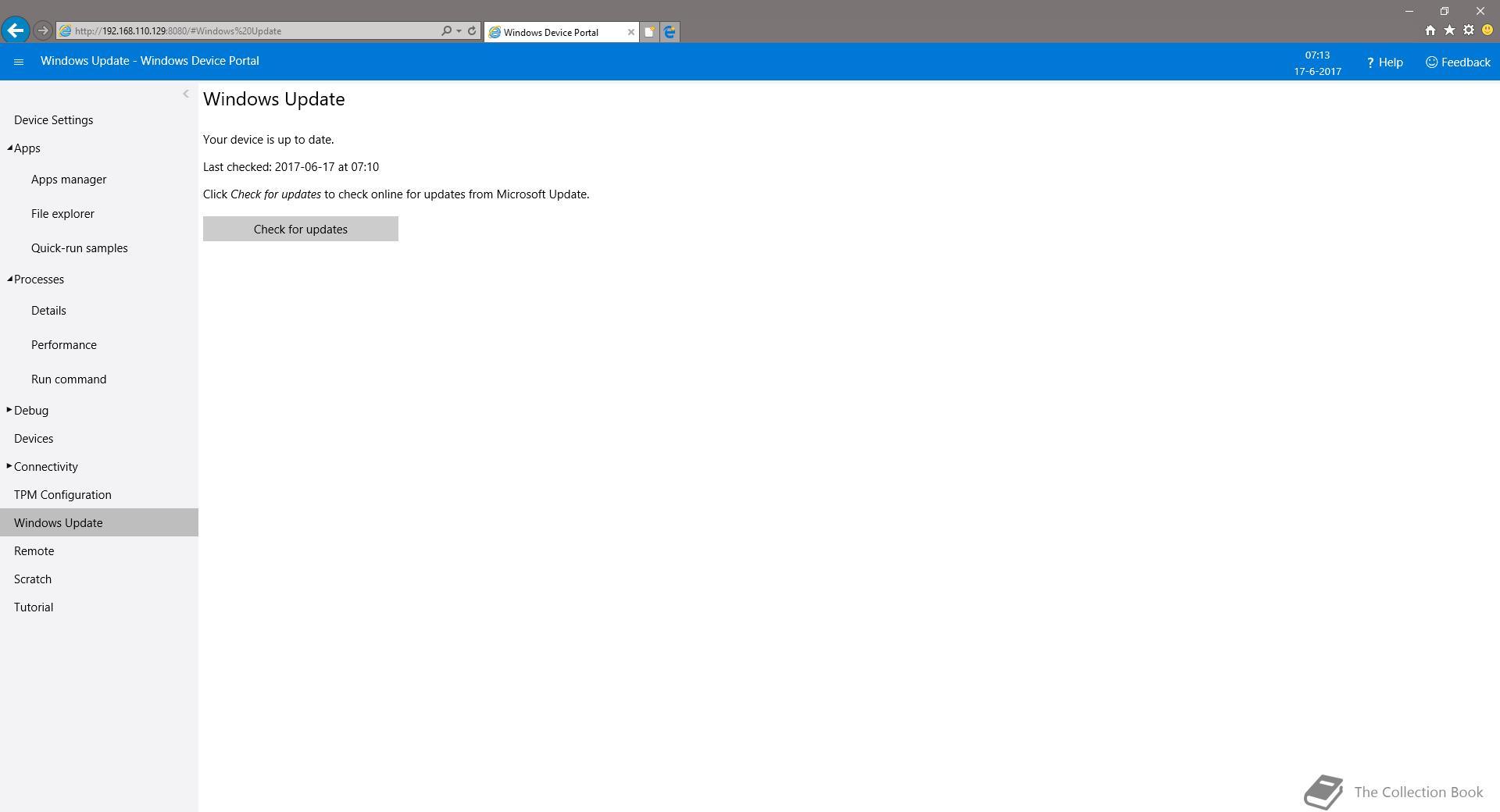This screenshot has width=1500, height=812.
Task: Select Windows Update in sidebar
Action: coord(99,522)
